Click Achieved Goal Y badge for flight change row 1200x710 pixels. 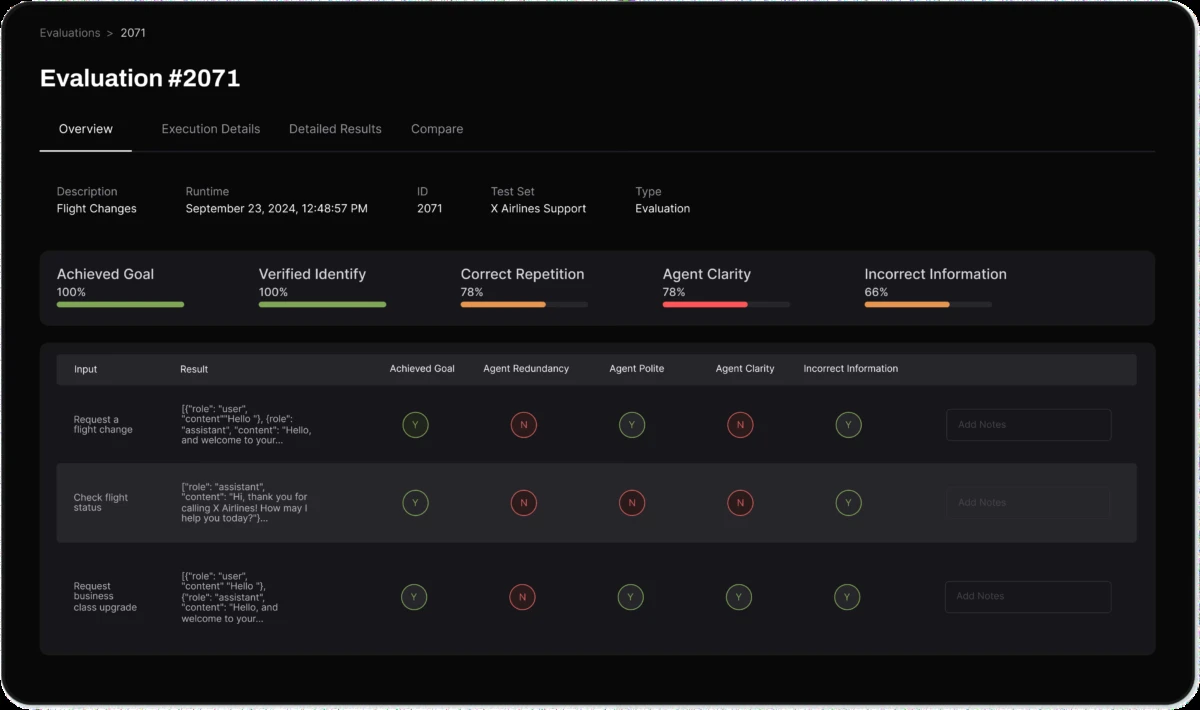[x=415, y=425]
